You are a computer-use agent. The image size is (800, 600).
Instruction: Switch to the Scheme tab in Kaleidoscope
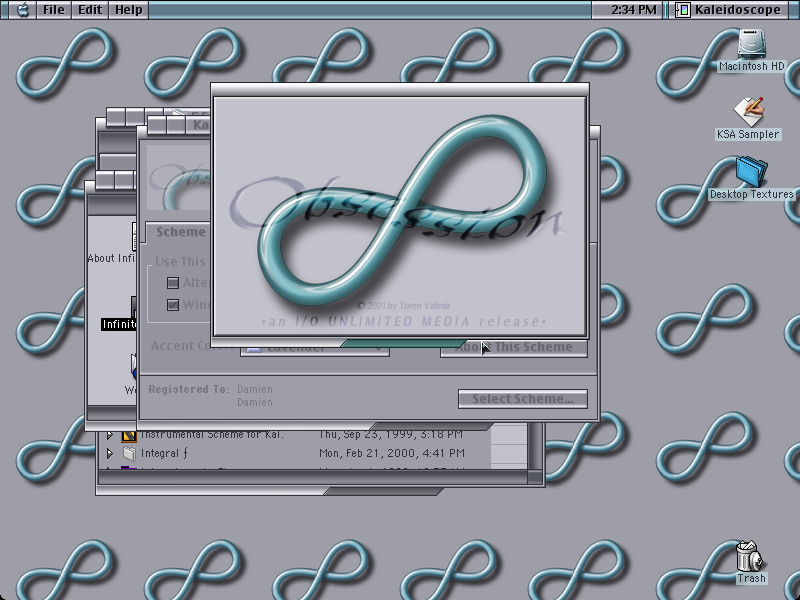[180, 232]
